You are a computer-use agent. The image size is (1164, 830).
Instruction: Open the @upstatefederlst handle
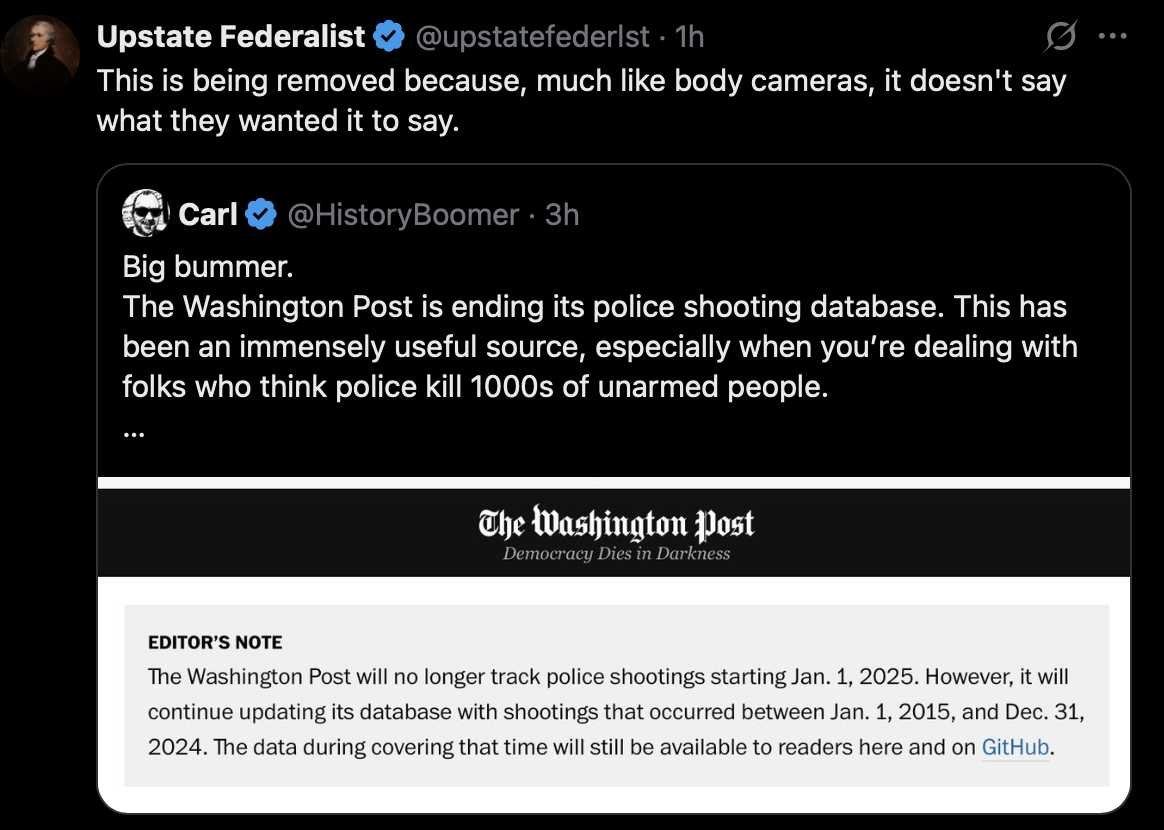click(x=532, y=36)
